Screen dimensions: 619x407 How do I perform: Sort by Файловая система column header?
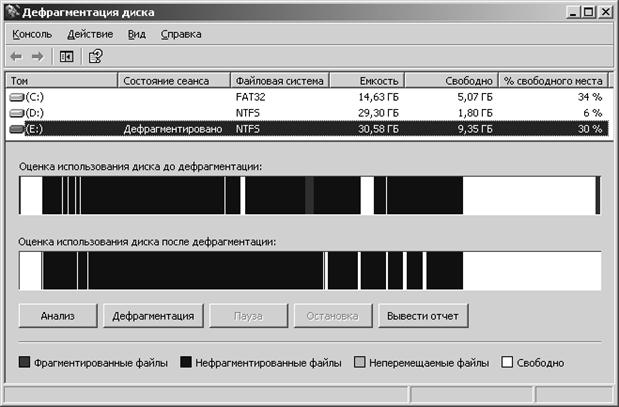click(x=279, y=81)
